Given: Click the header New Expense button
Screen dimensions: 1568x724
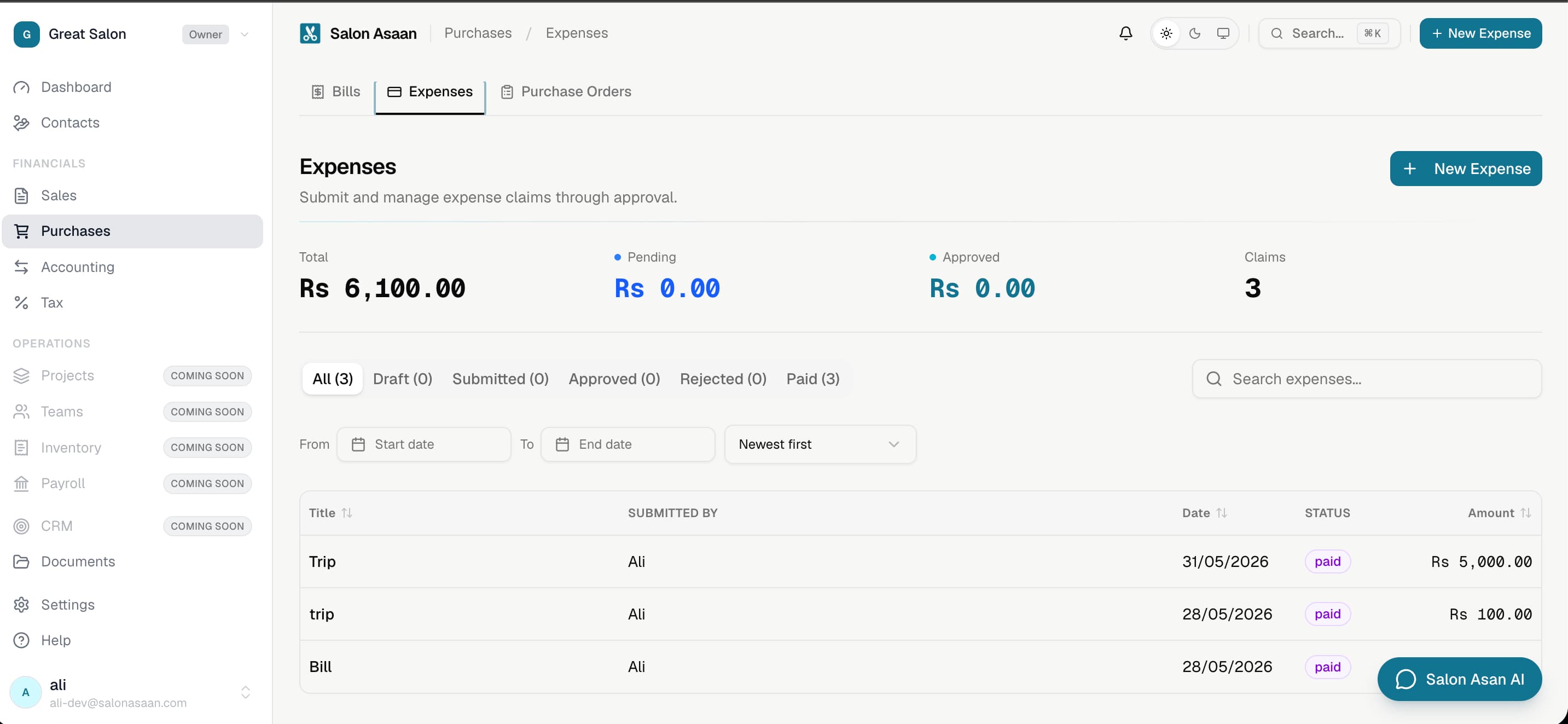Looking at the screenshot, I should coord(1480,33).
